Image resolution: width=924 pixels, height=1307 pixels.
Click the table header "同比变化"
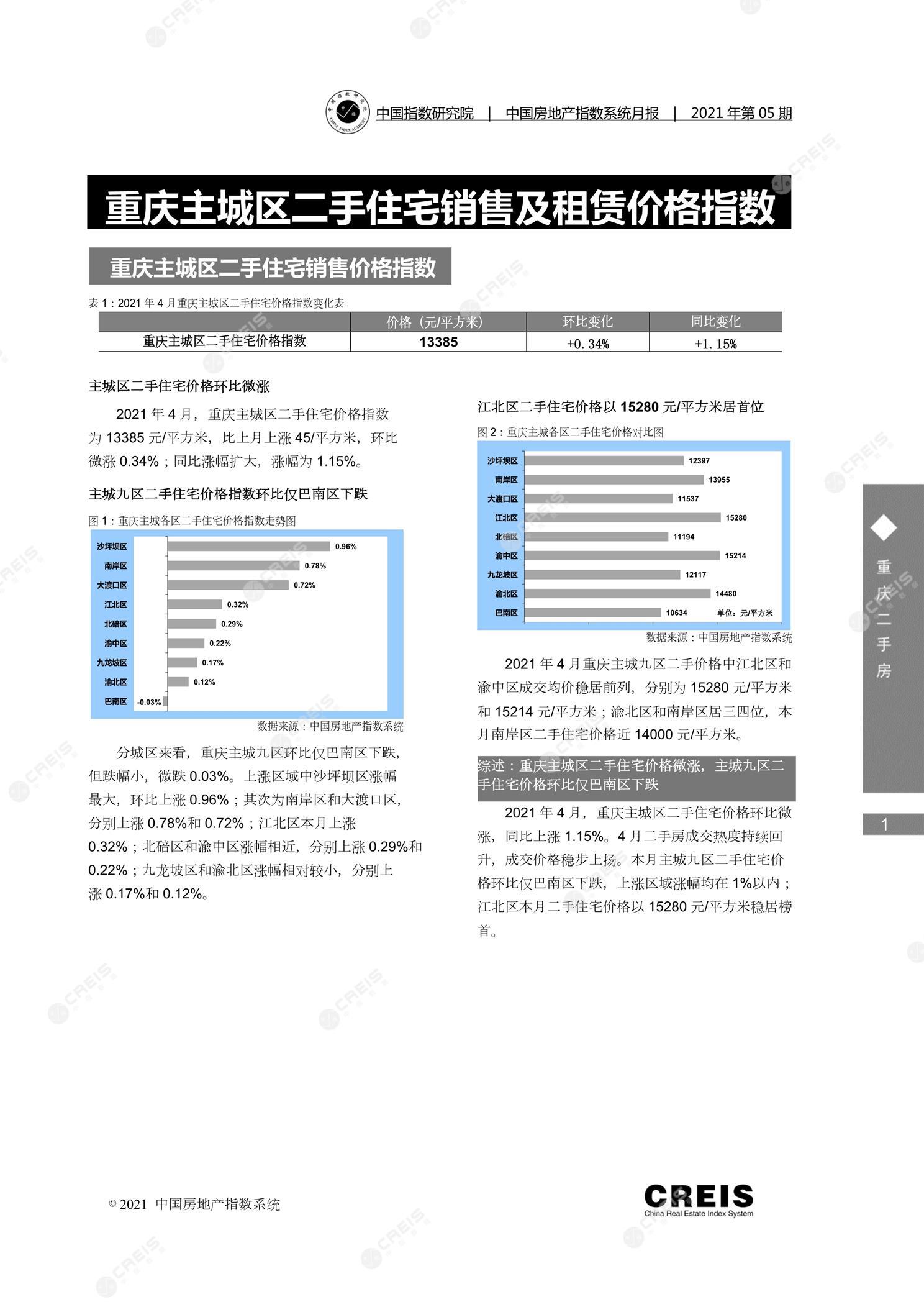[716, 322]
